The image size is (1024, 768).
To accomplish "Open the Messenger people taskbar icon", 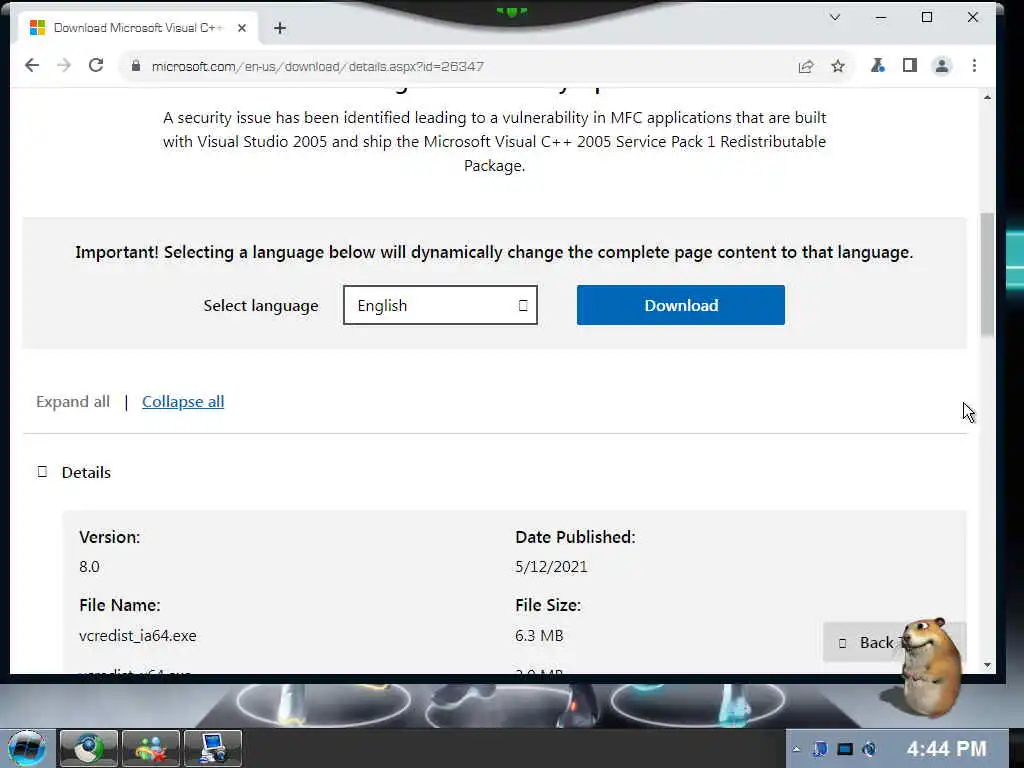I will point(151,748).
